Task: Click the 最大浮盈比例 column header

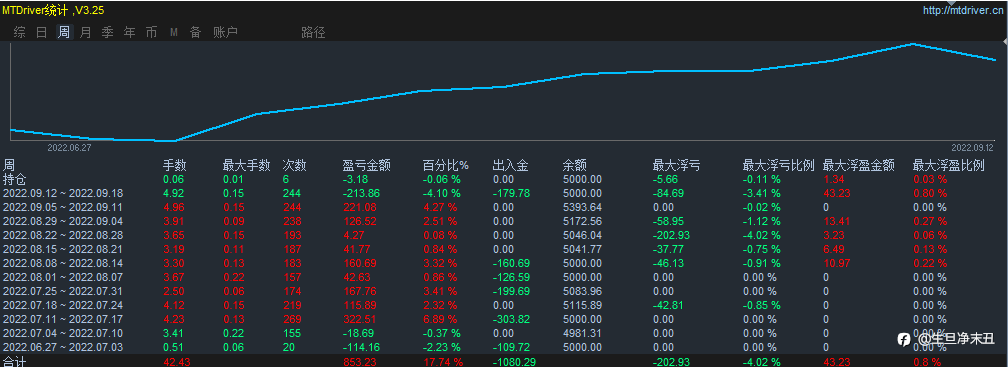Action: [x=949, y=165]
